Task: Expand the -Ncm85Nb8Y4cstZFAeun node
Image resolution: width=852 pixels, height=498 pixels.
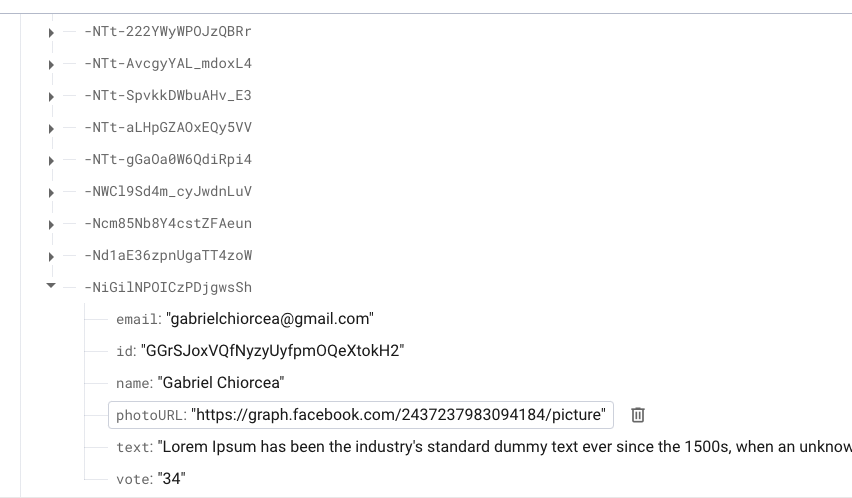Action: (x=51, y=224)
